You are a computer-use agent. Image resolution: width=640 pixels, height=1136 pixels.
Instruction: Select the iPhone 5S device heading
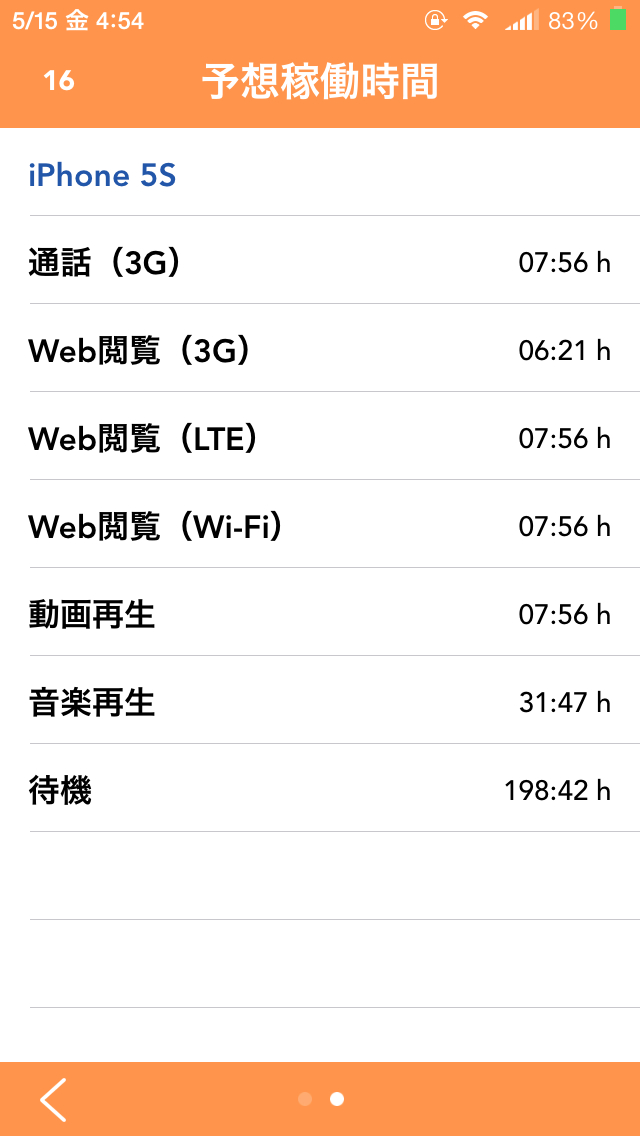pyautogui.click(x=102, y=176)
